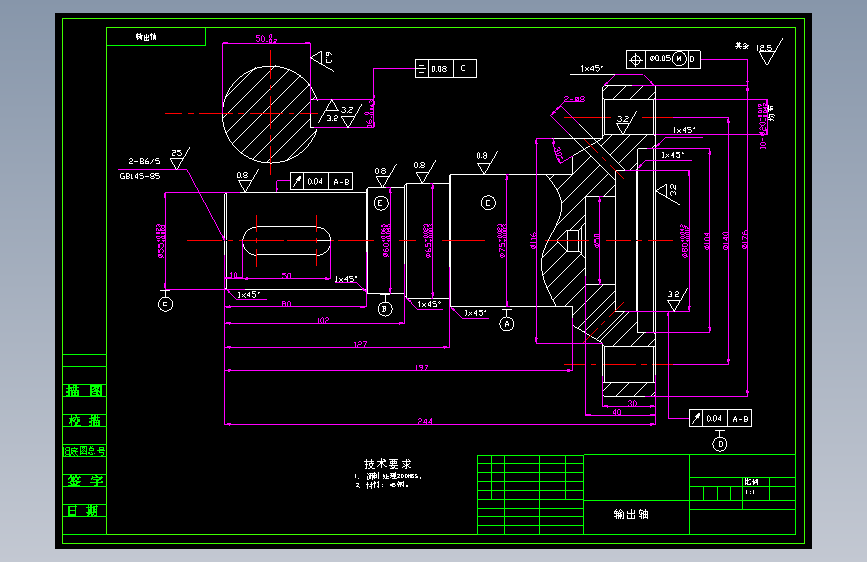This screenshot has width=867, height=562.
Task: Click the 2-Ø8 hole callout
Action: point(574,99)
